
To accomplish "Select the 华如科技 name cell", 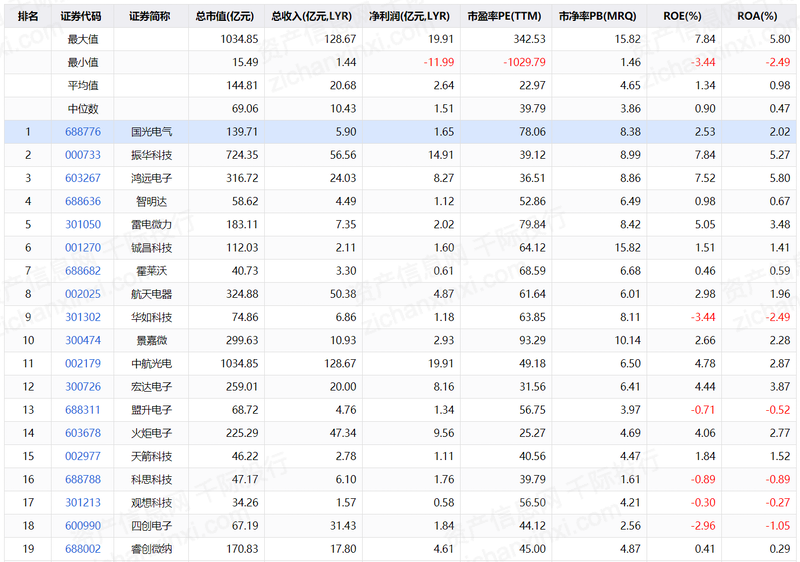I will [x=151, y=317].
